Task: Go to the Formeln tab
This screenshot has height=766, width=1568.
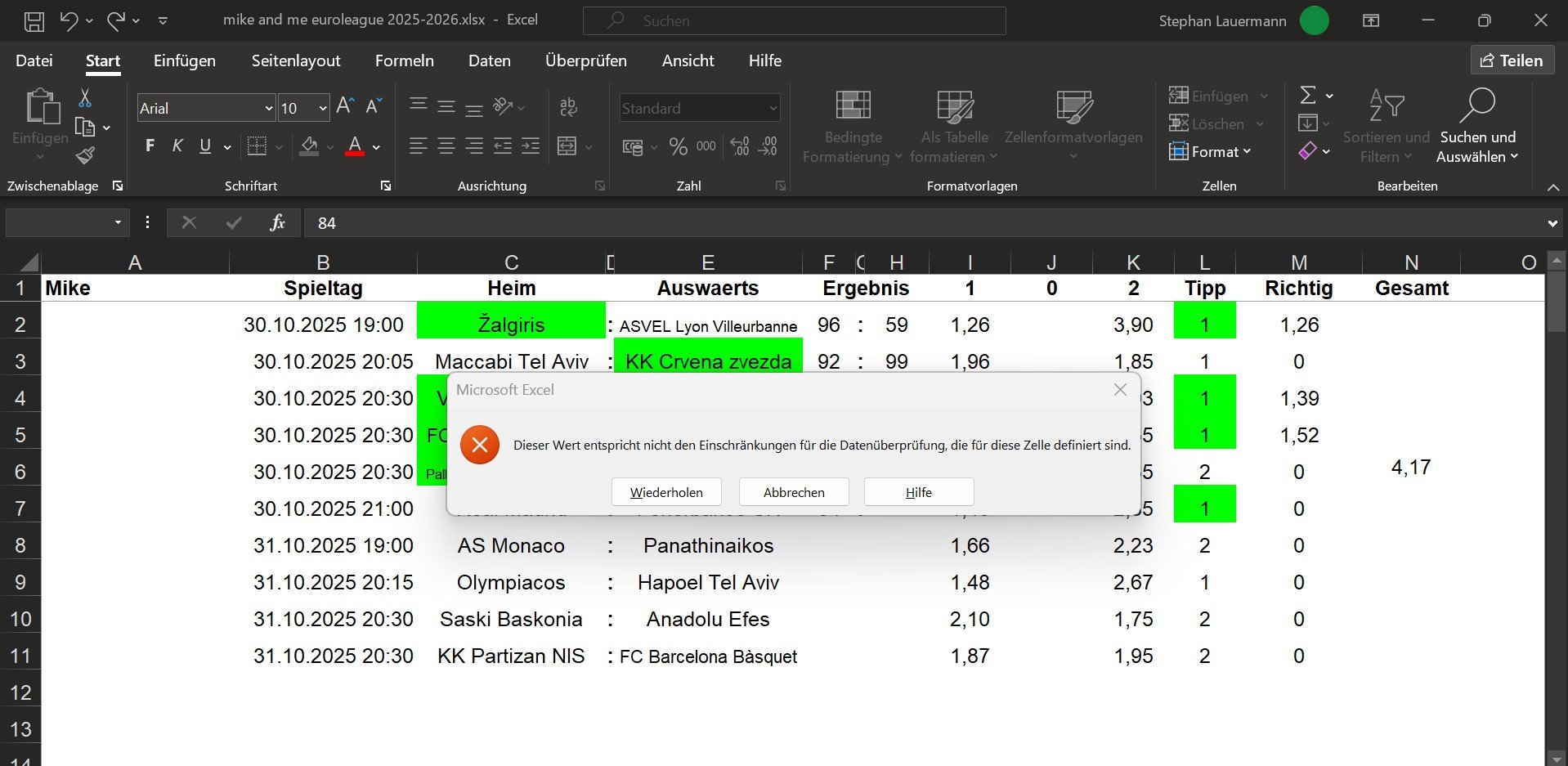Action: pyautogui.click(x=405, y=60)
